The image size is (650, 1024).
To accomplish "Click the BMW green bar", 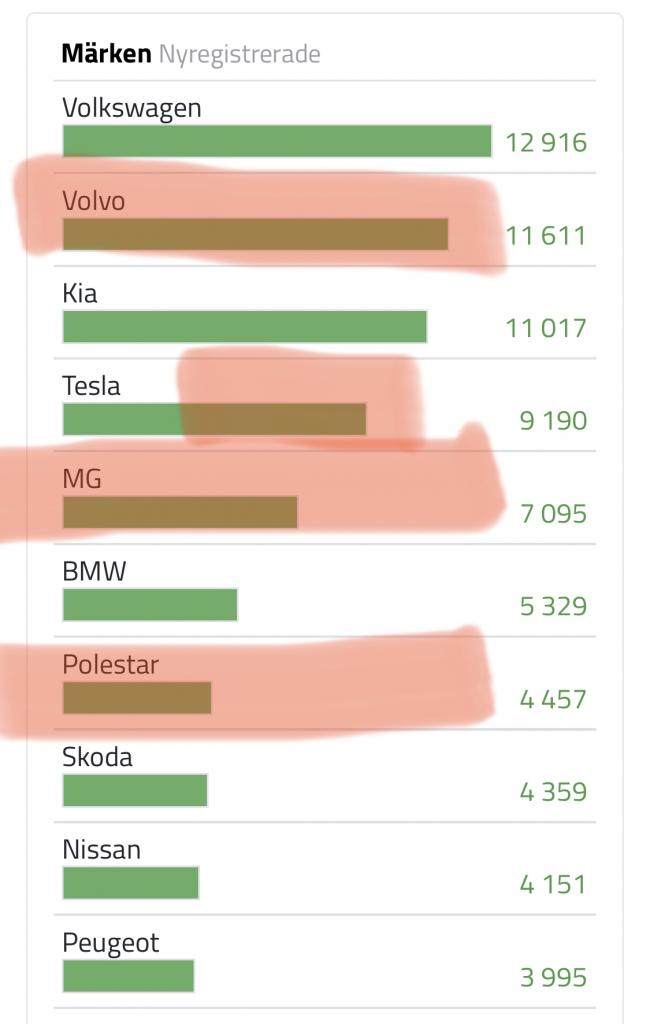I will point(150,605).
